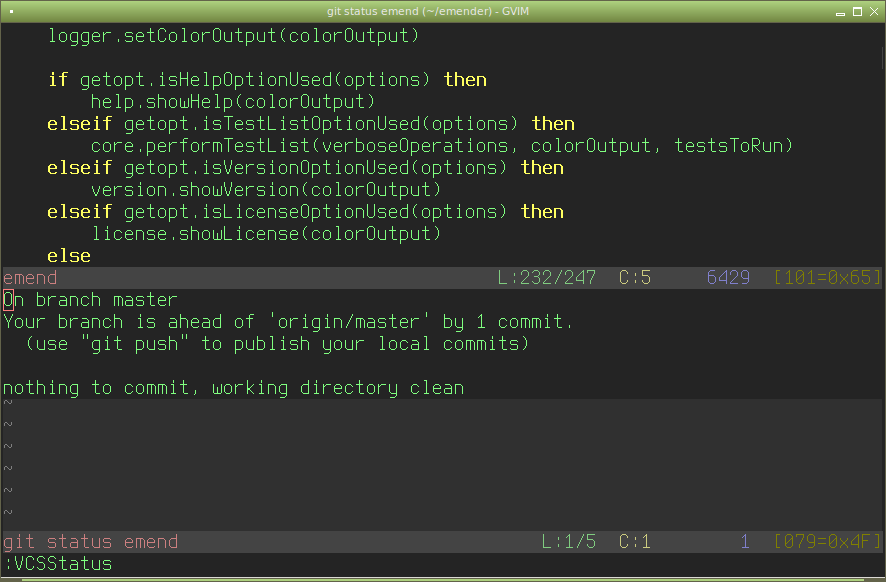Open the window menu icon in title bar
This screenshot has width=886, height=582.
tap(11, 12)
